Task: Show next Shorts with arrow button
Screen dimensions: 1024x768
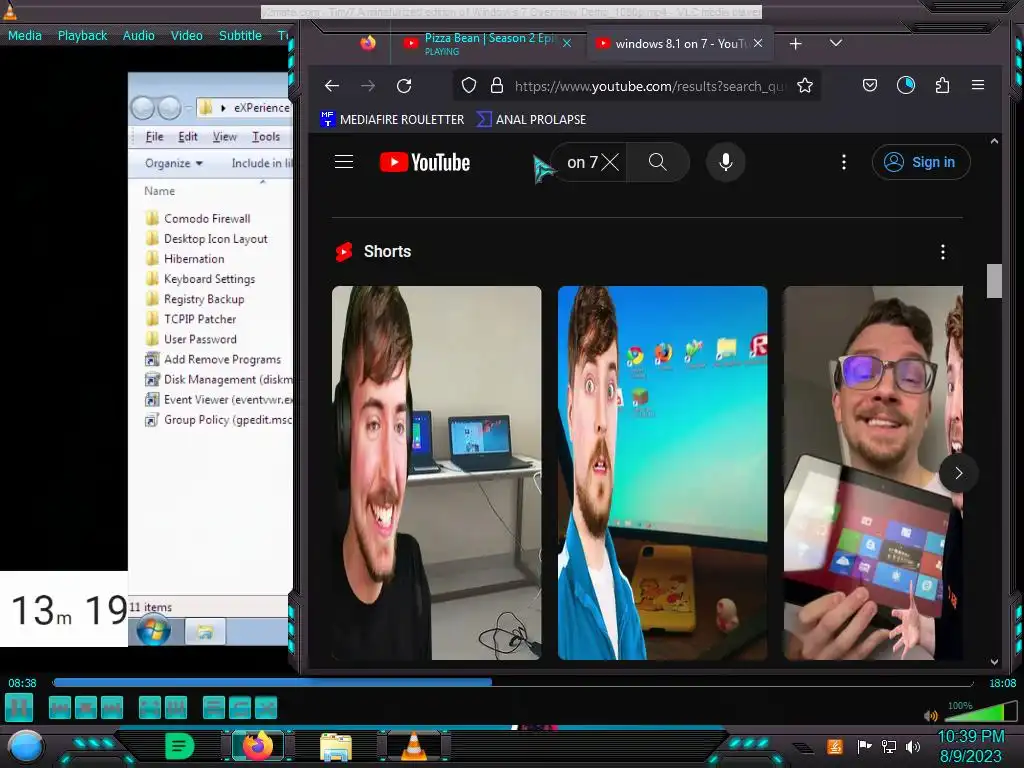Action: point(959,473)
